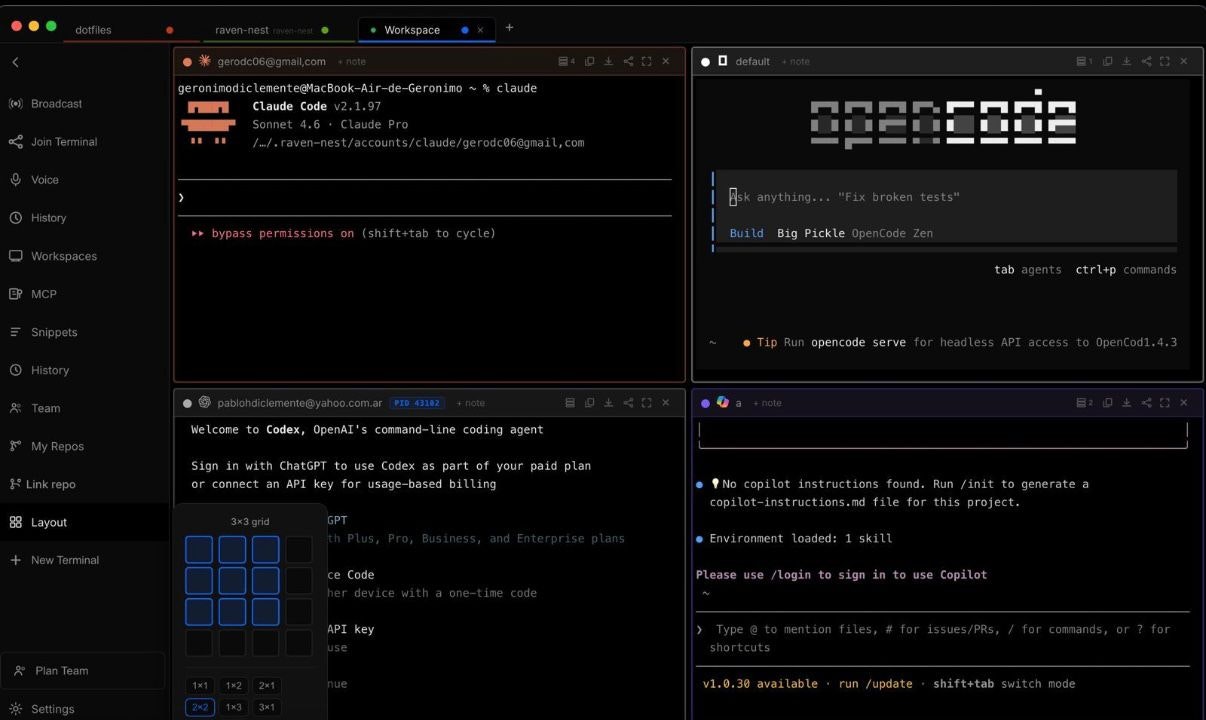This screenshot has width=1206, height=720.
Task: Choose the 2×1 layout preset
Action: point(266,686)
